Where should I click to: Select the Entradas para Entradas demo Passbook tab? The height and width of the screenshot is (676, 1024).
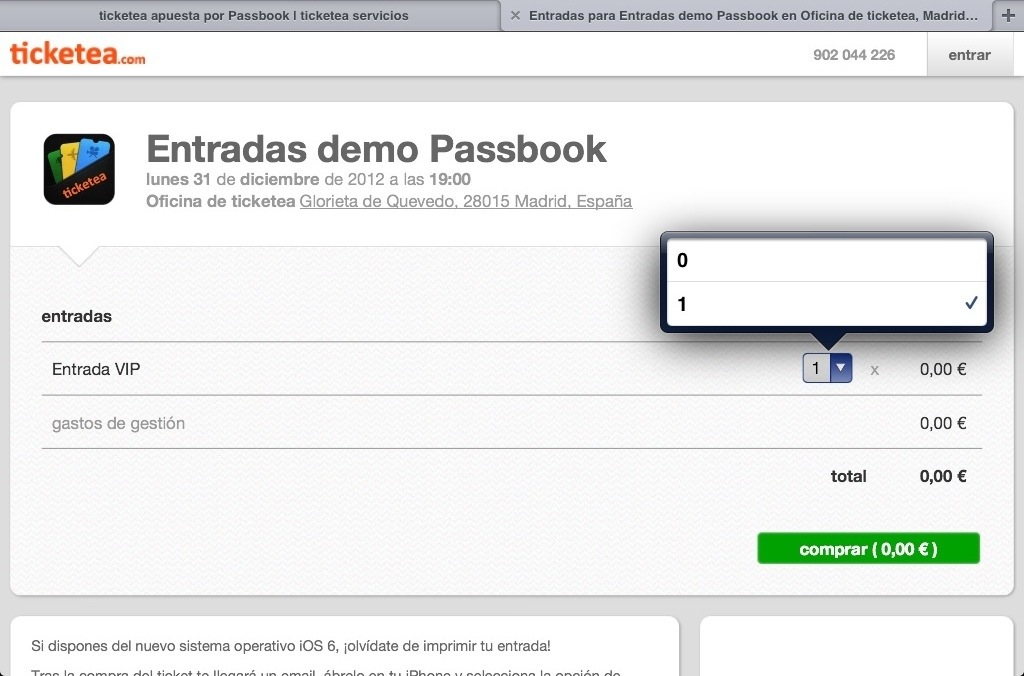(x=753, y=16)
